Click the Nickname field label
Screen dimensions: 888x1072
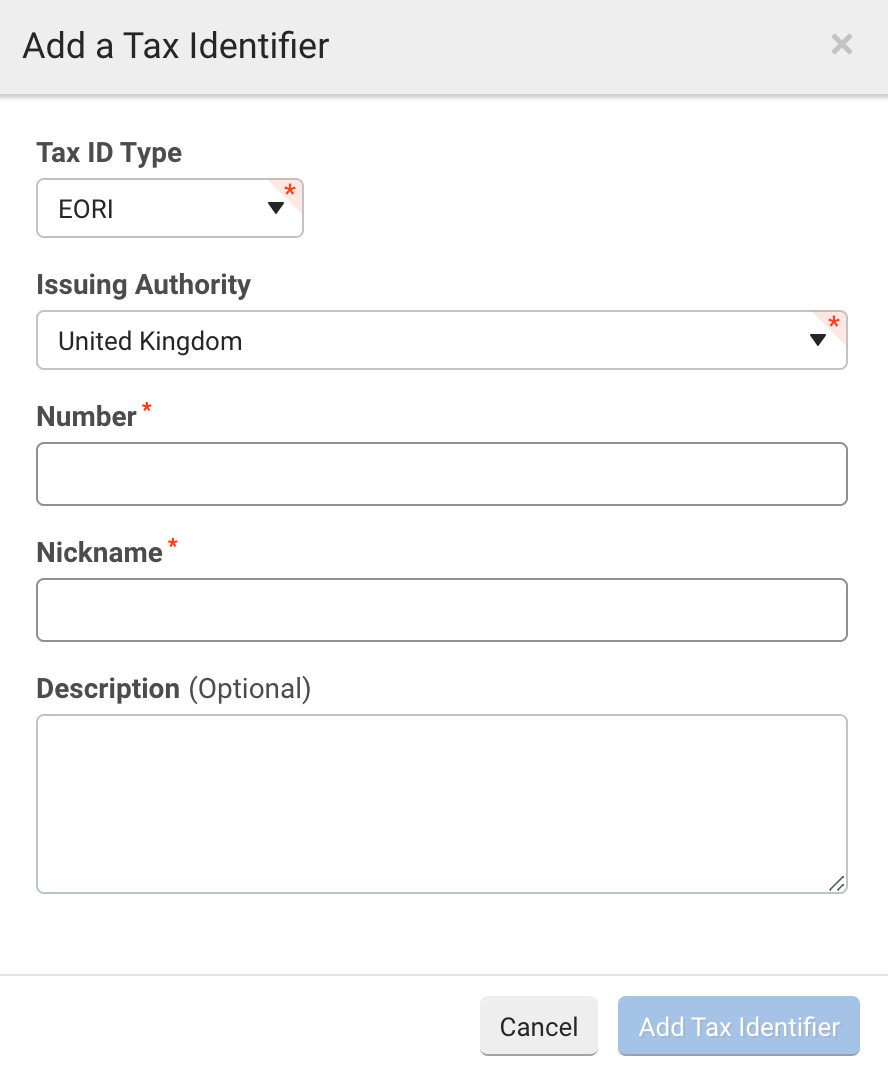tap(99, 552)
